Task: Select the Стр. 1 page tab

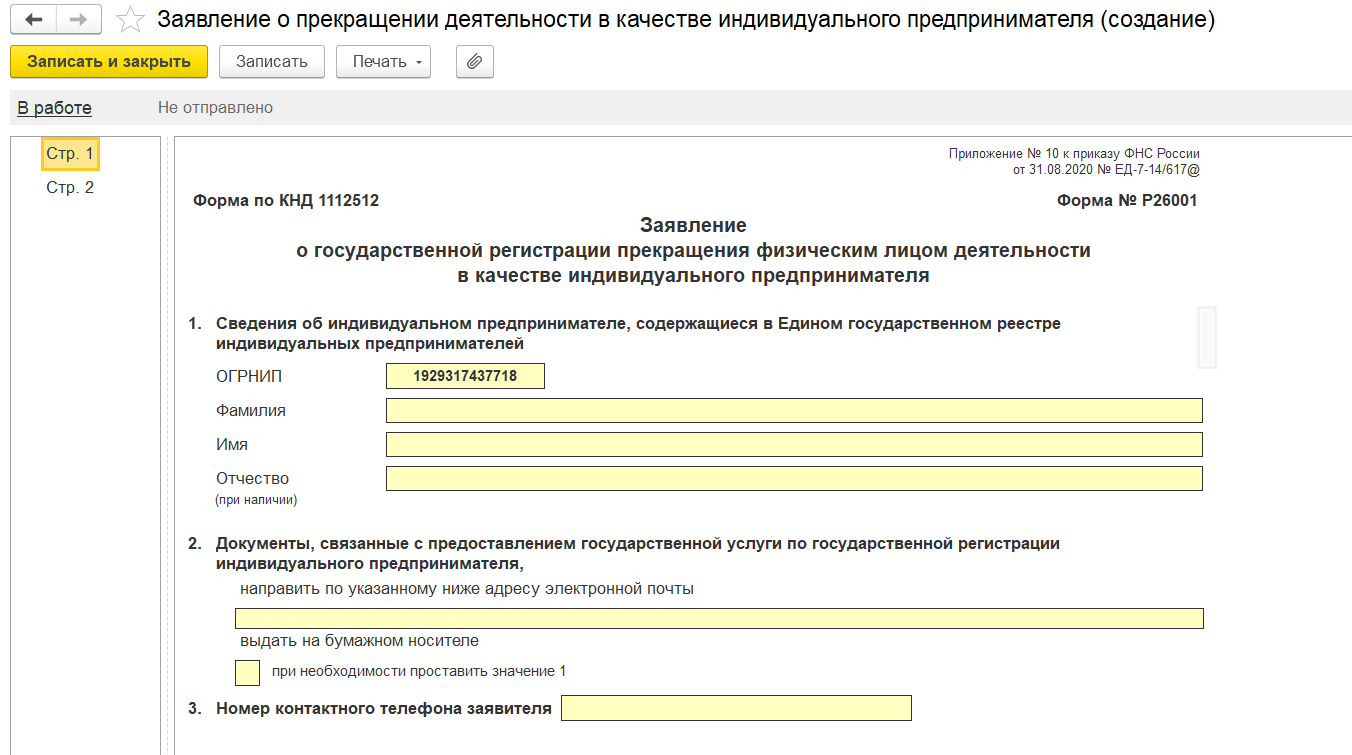Action: (x=70, y=154)
